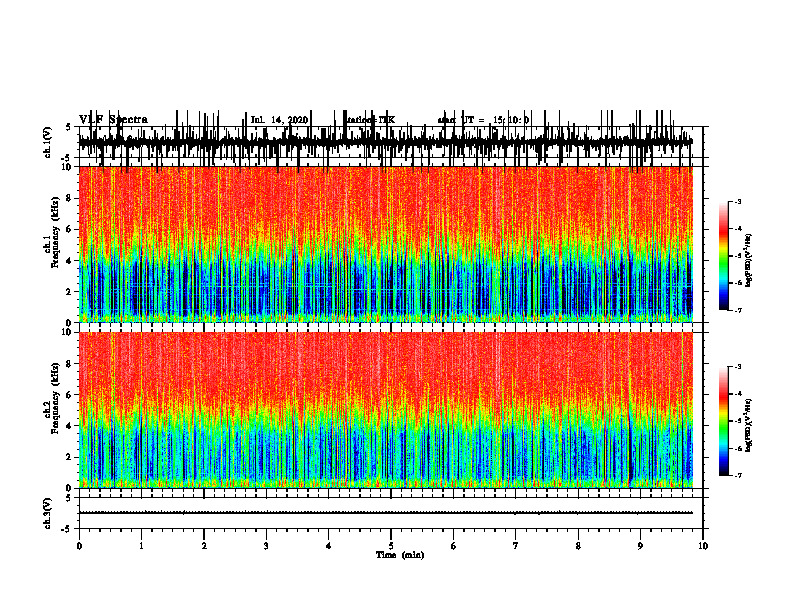The width and height of the screenshot is (792, 612).
Task: Click time axis tick label '5'
Action: coord(391,546)
